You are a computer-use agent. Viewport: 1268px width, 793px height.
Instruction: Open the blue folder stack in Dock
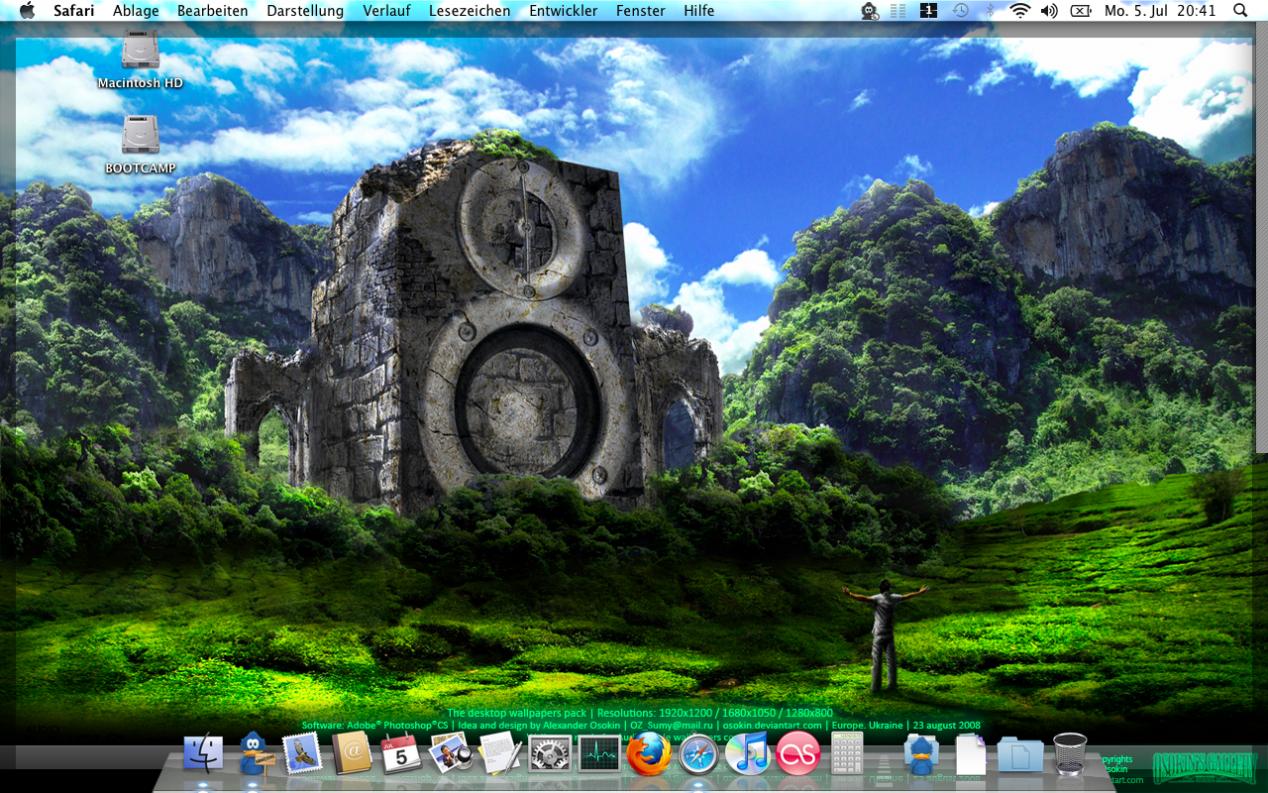tap(1020, 755)
